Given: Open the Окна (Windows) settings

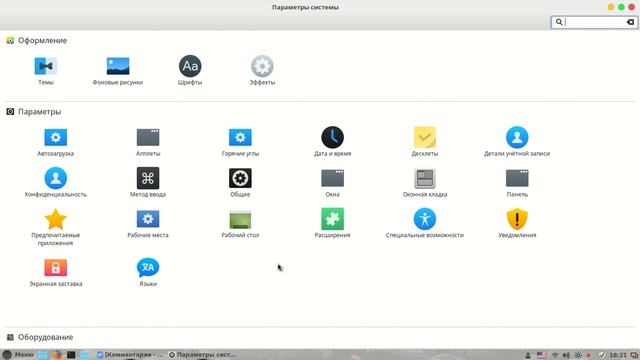Looking at the screenshot, I should (332, 183).
